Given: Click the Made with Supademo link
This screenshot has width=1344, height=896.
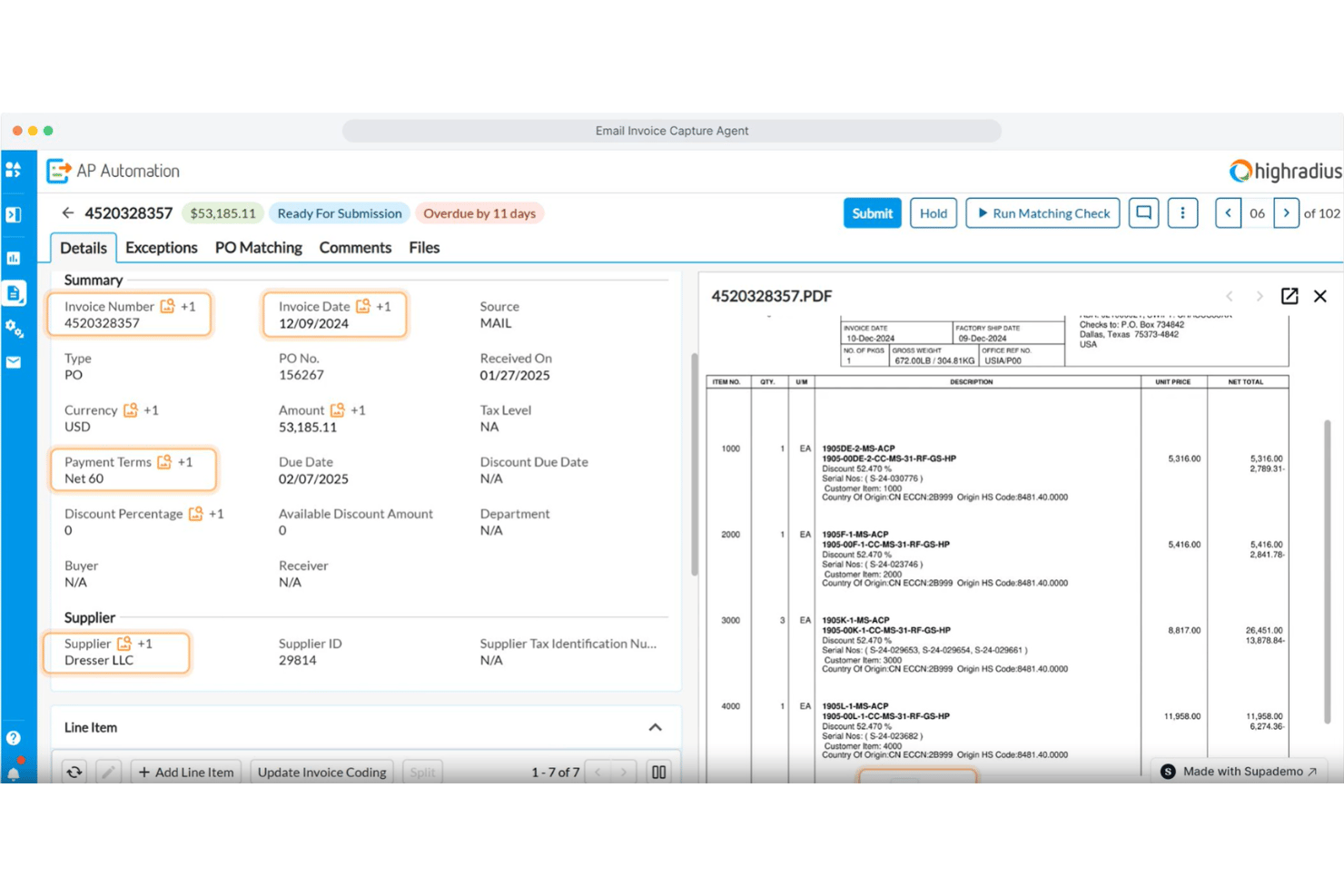Looking at the screenshot, I should point(1239,771).
